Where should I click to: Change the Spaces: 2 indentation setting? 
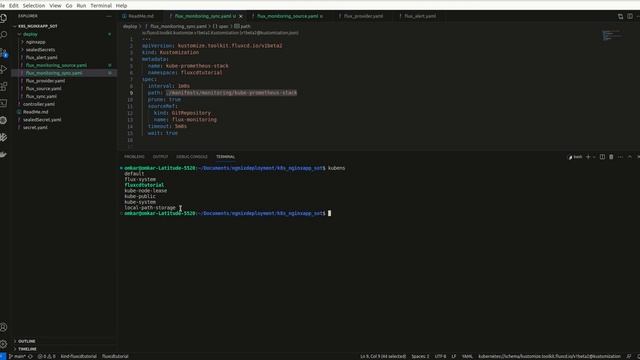point(420,356)
